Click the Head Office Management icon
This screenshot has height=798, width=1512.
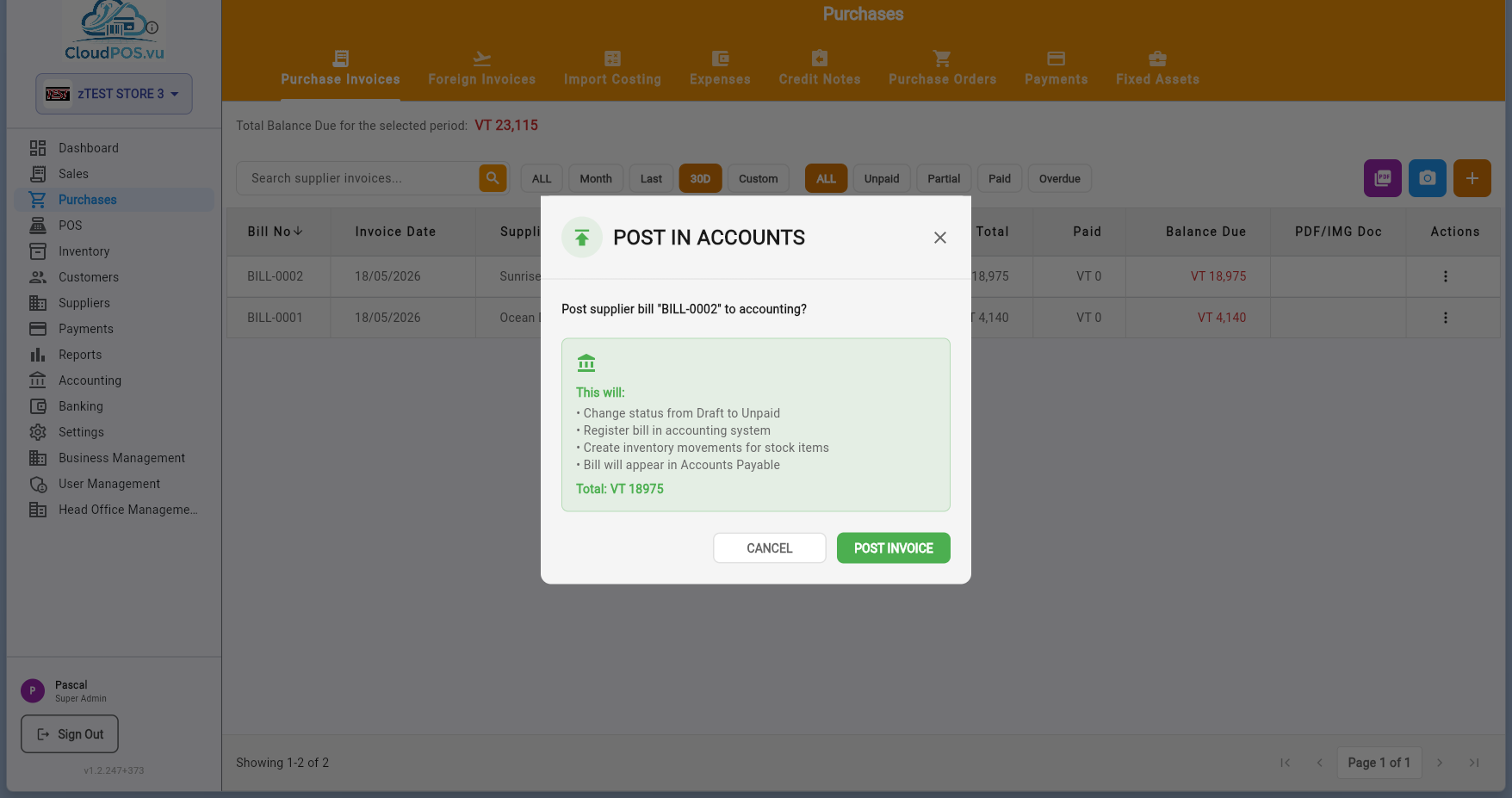click(x=38, y=510)
